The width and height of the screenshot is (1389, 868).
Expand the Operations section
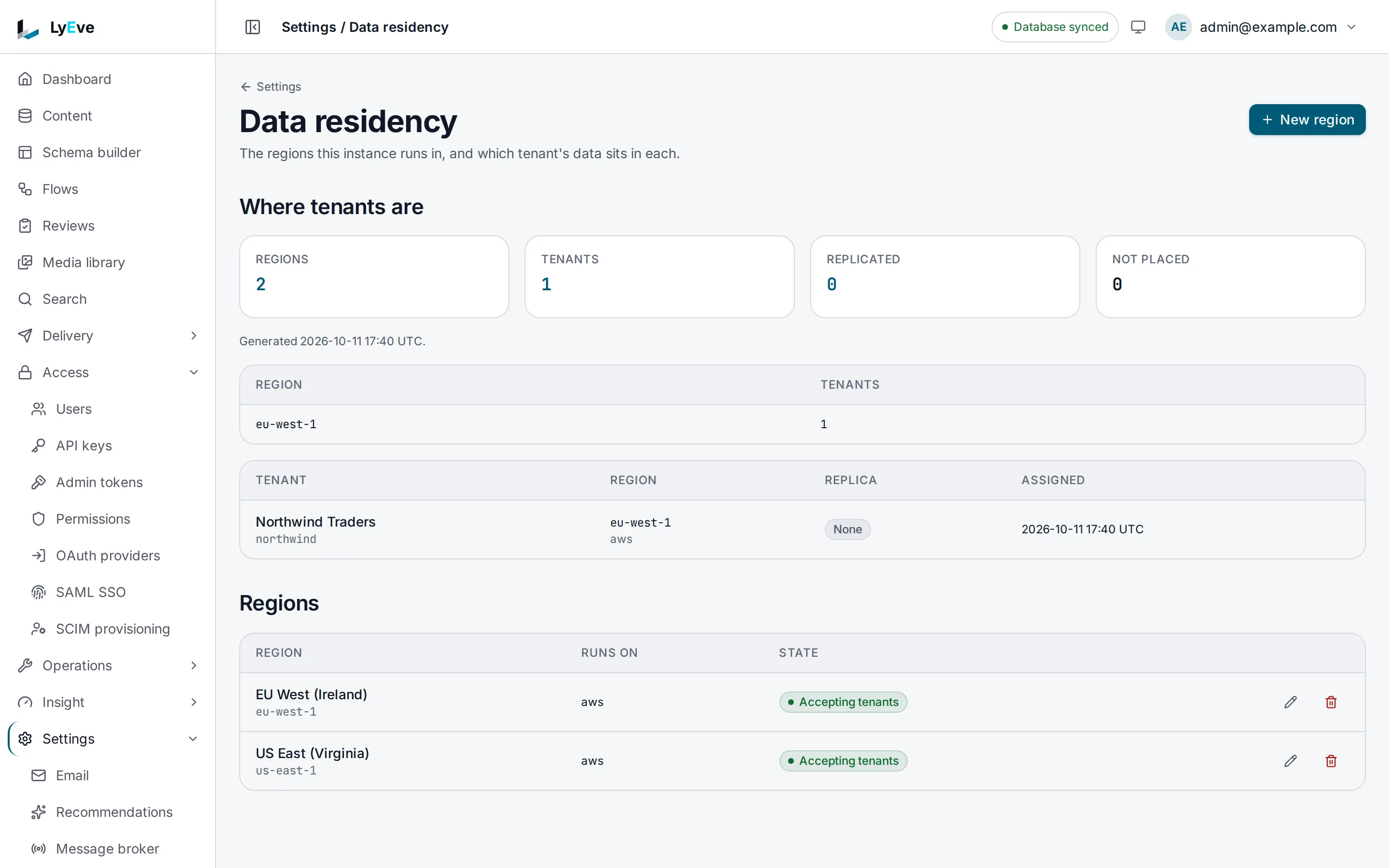click(108, 665)
